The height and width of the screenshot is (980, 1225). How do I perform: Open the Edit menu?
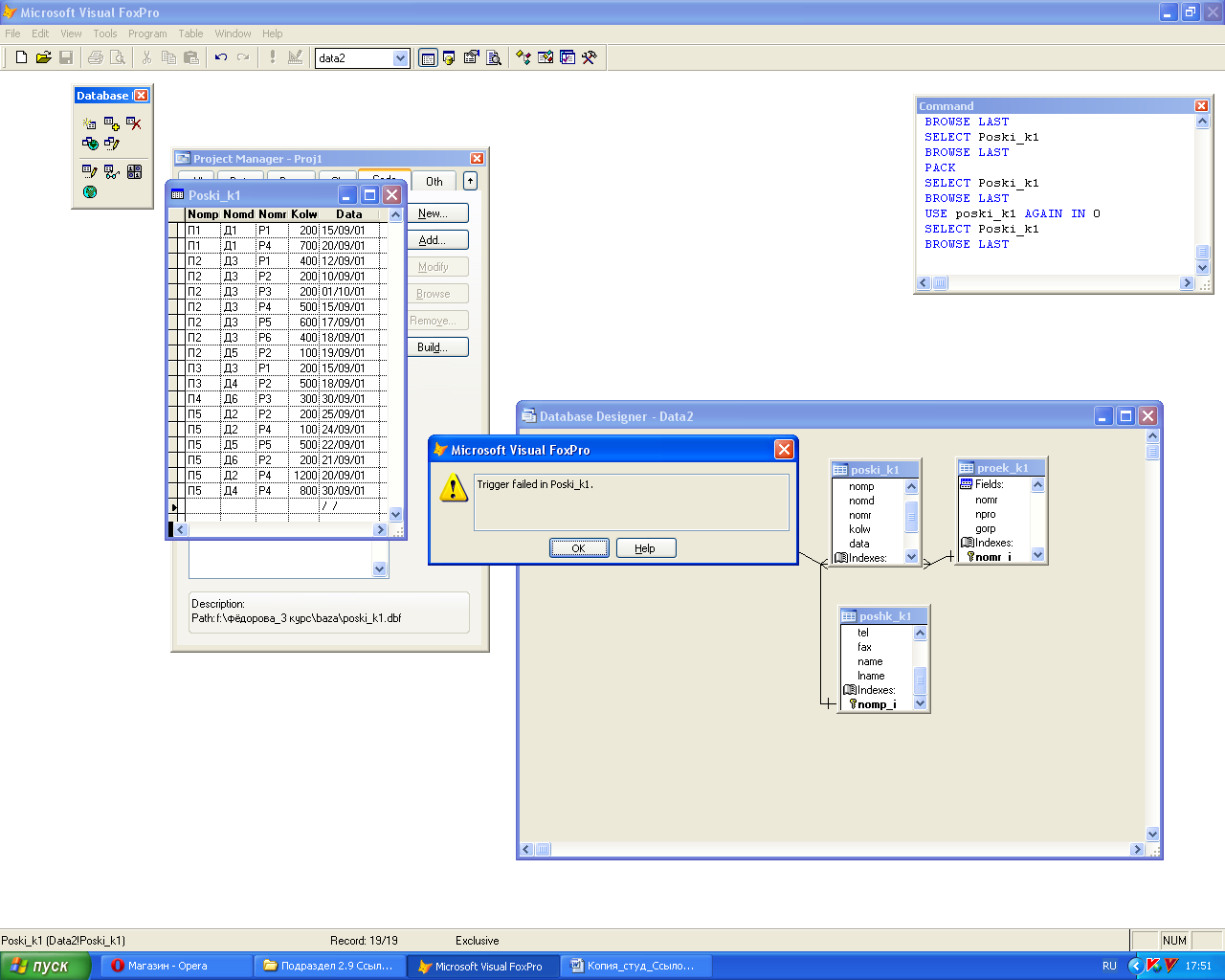click(x=40, y=33)
